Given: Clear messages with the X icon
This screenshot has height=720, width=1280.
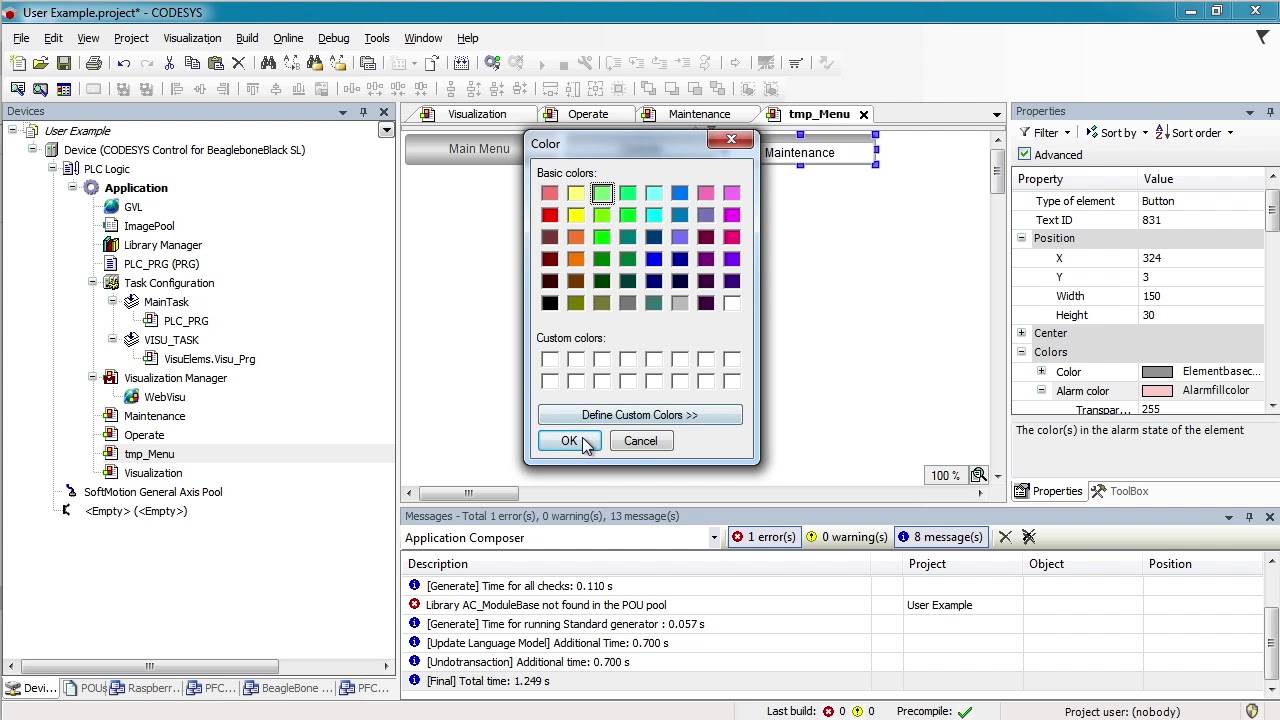Looking at the screenshot, I should coord(1005,537).
